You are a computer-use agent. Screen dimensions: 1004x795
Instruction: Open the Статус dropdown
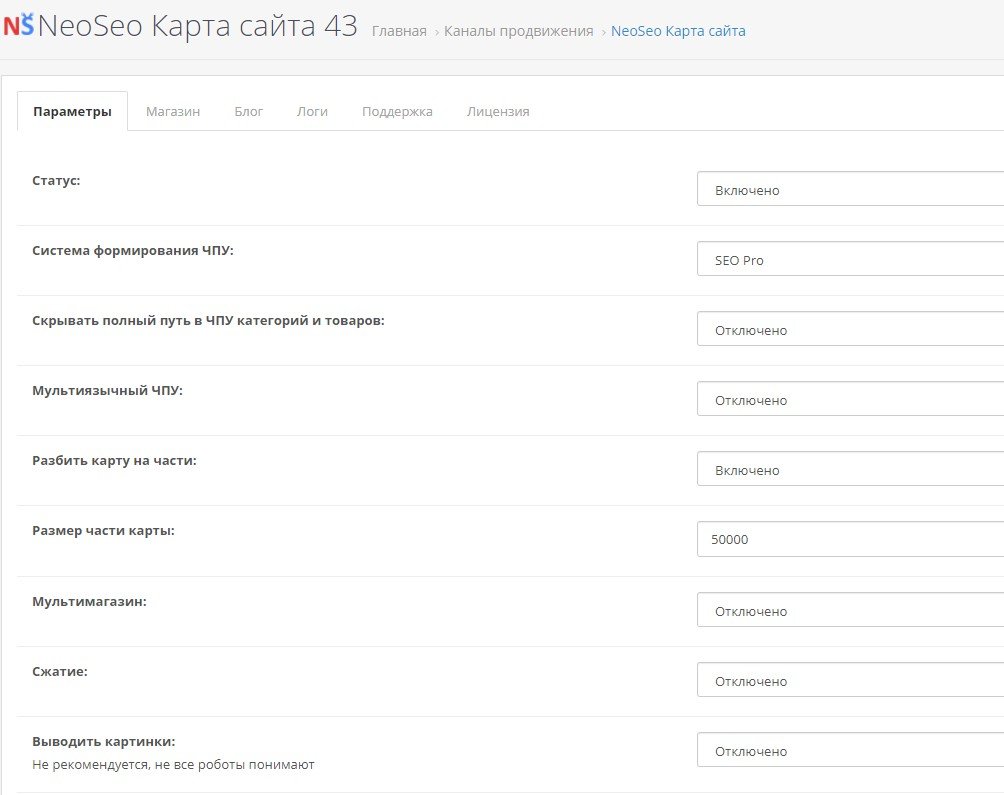click(850, 189)
